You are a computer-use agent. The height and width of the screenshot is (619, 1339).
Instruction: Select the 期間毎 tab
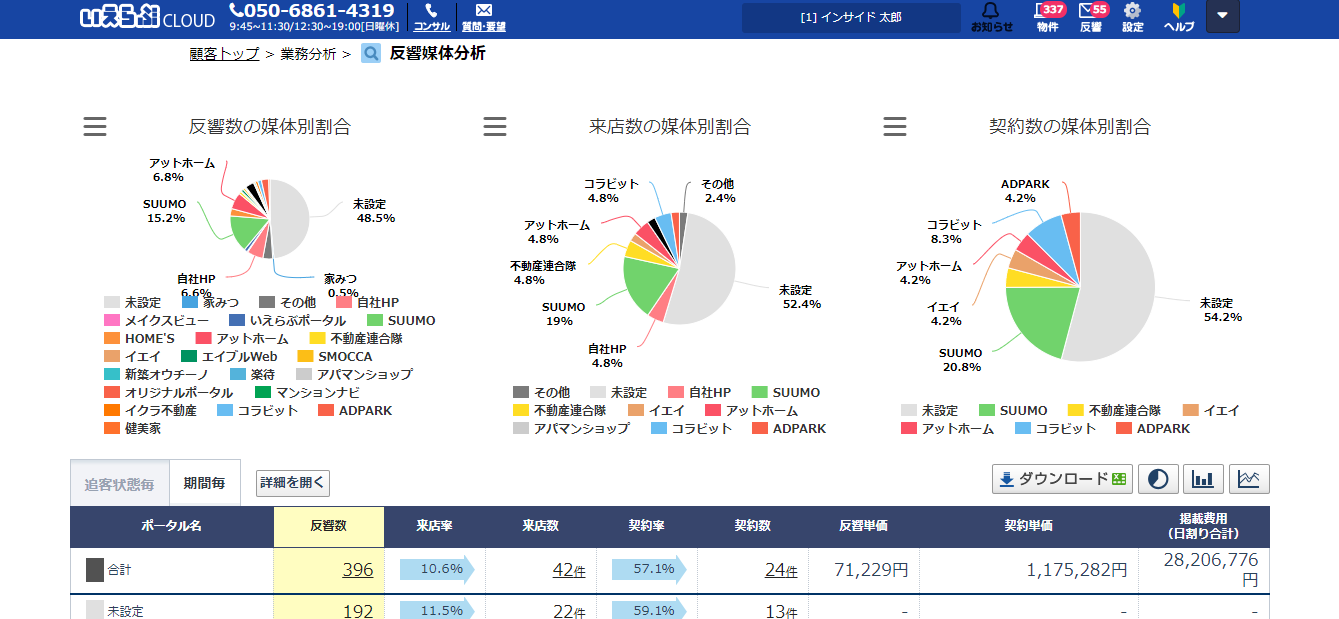pyautogui.click(x=204, y=484)
